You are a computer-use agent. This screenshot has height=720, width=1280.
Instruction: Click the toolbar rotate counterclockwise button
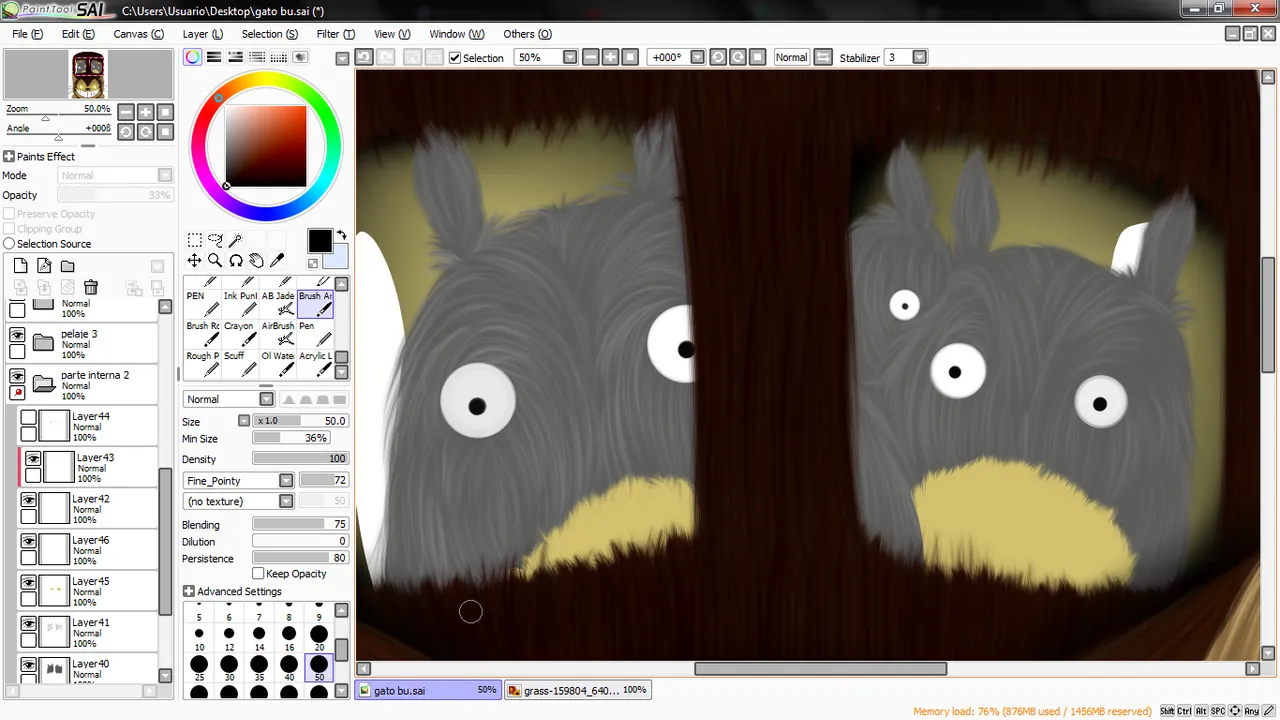(x=718, y=57)
